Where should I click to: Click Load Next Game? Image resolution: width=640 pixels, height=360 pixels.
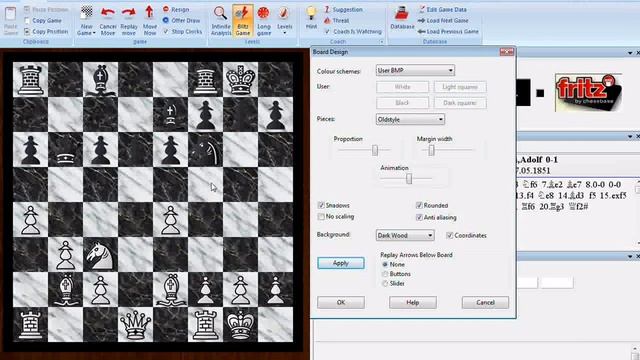tap(443, 20)
